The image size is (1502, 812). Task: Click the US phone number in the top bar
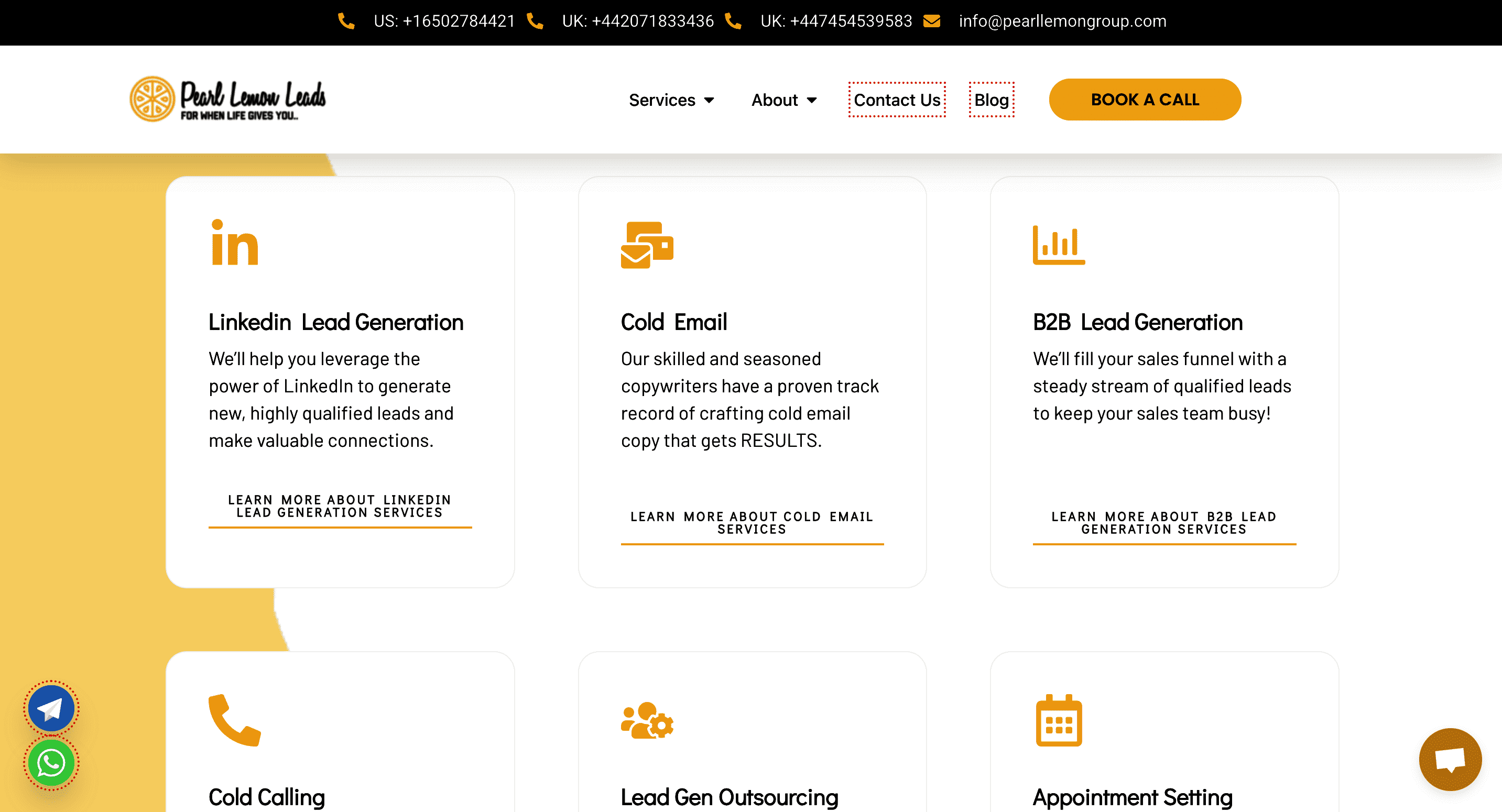click(444, 21)
